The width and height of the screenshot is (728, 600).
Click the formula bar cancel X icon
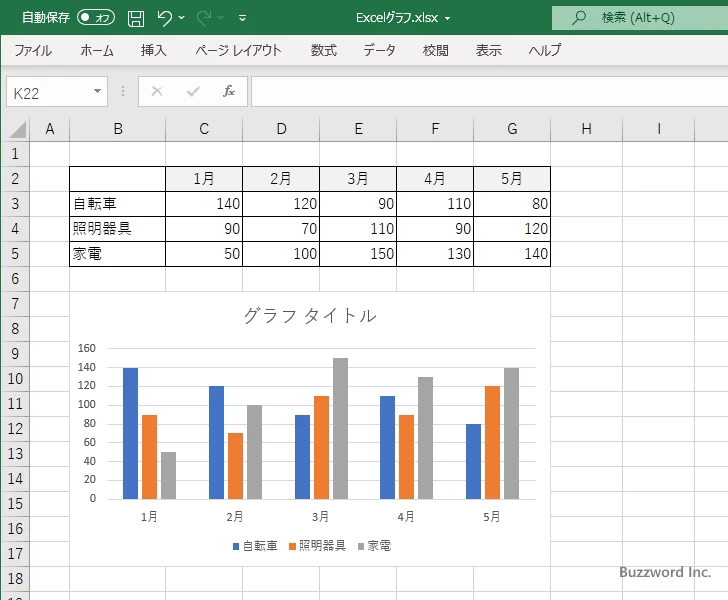157,92
